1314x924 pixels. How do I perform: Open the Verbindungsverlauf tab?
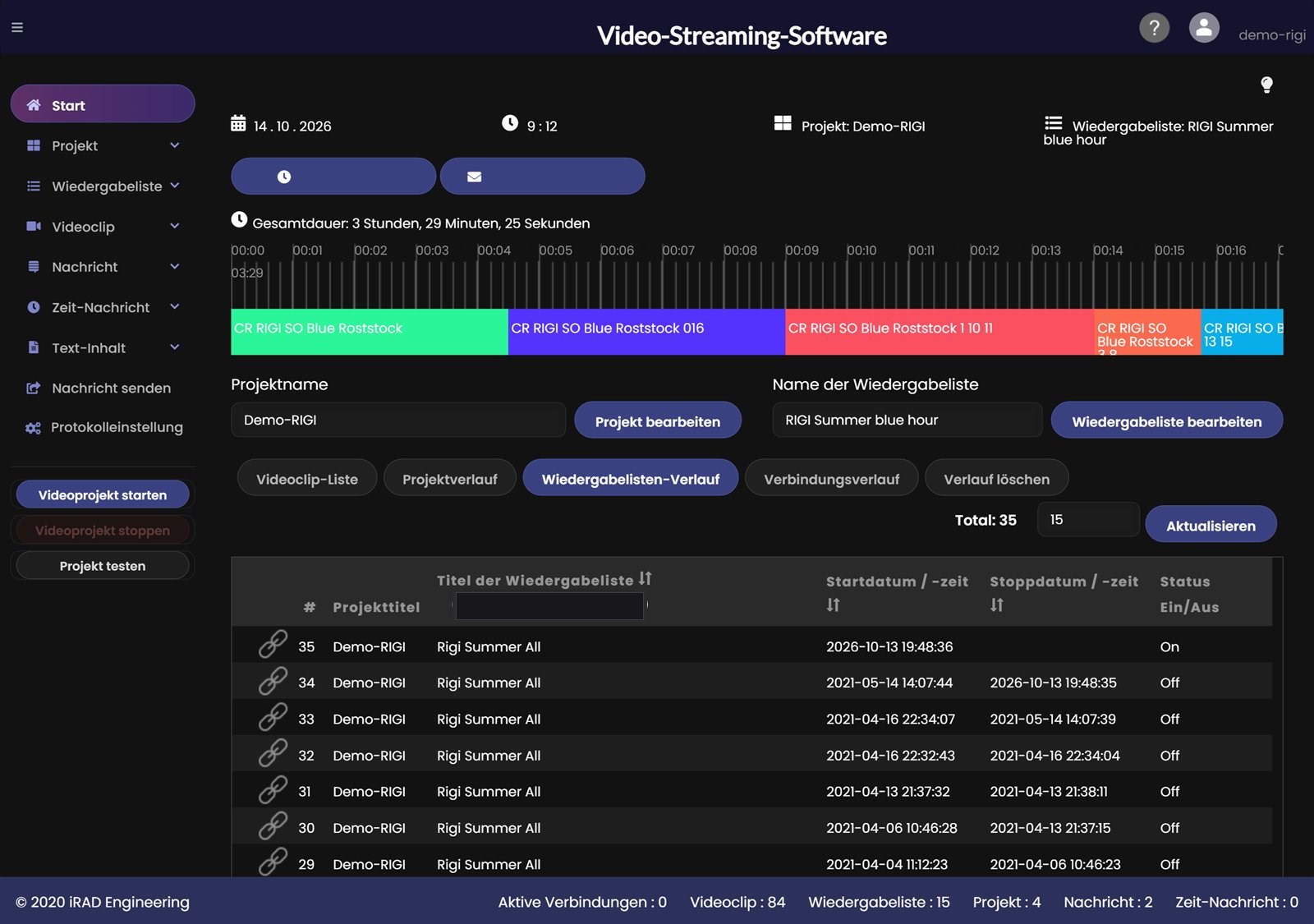[x=832, y=479]
